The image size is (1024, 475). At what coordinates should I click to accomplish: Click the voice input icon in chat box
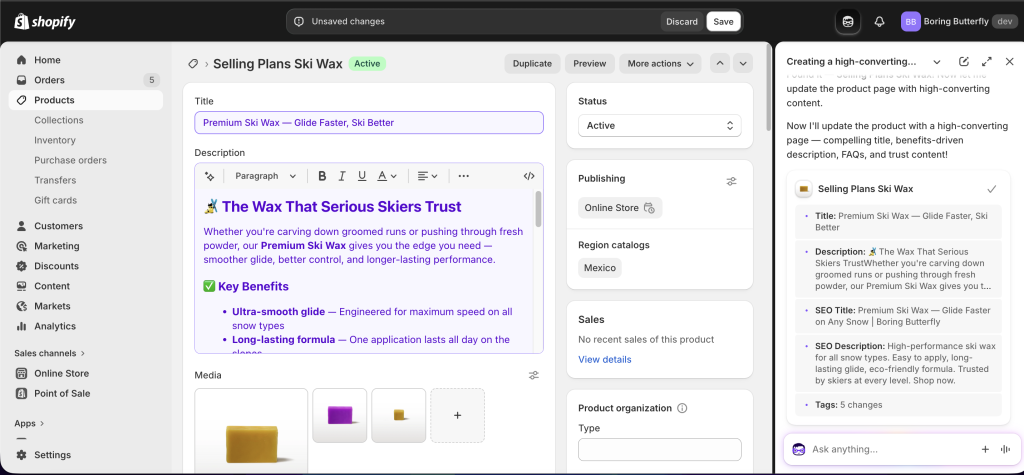pos(1003,450)
